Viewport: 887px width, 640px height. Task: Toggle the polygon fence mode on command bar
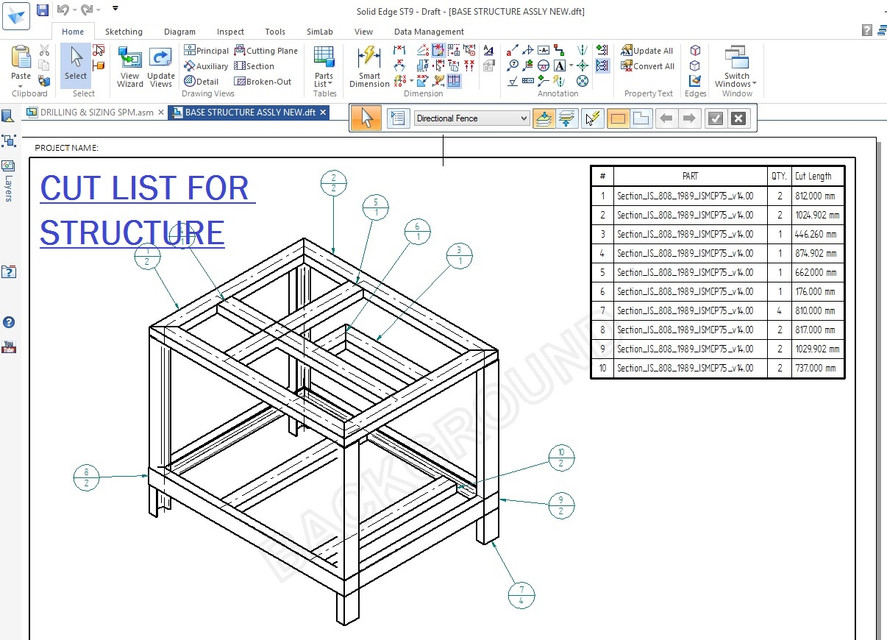(640, 119)
